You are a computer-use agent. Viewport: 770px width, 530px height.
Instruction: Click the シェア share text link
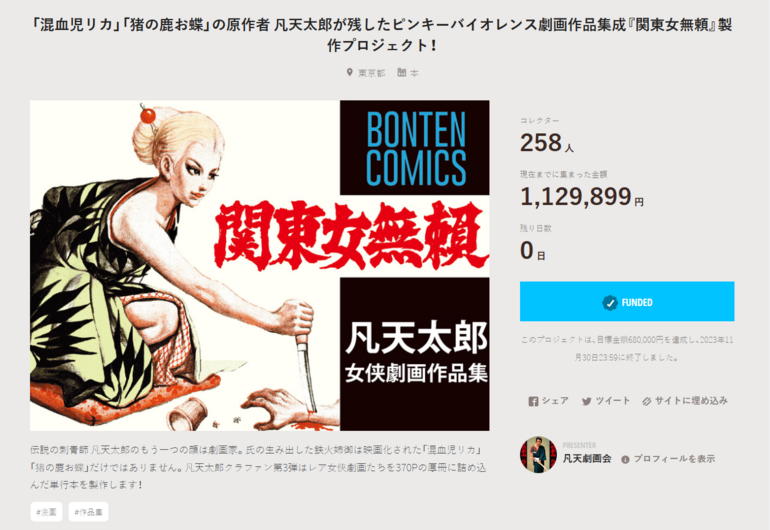tap(555, 401)
